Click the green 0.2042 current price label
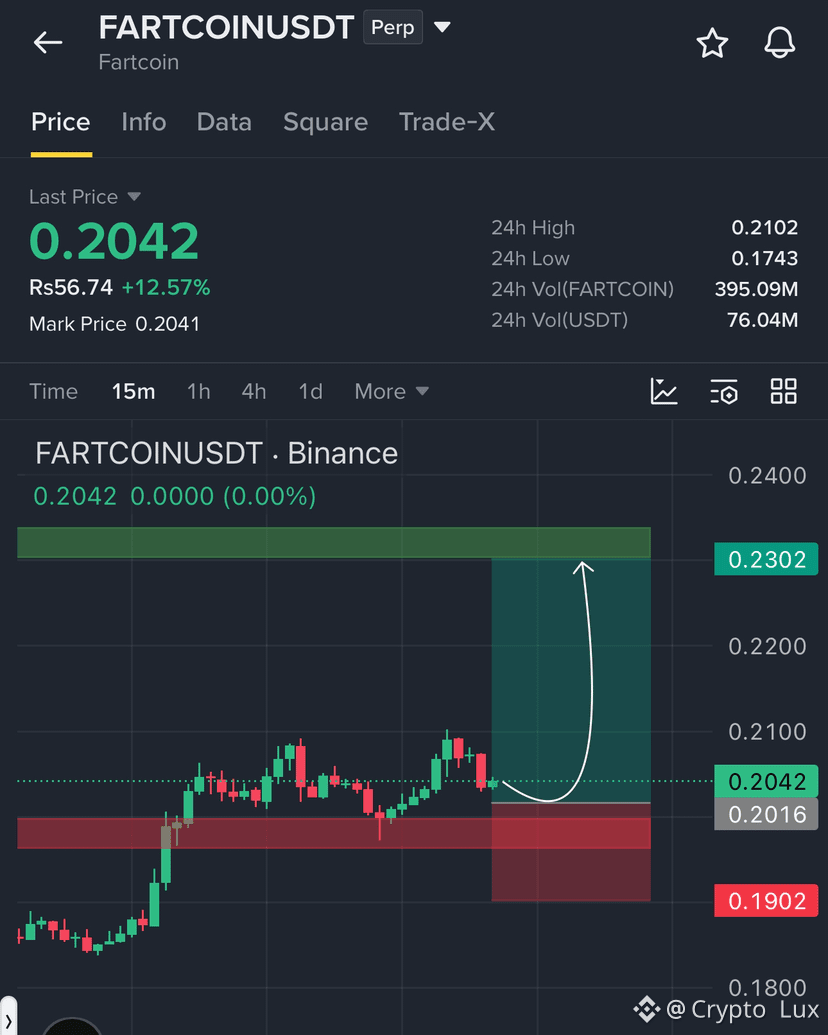This screenshot has width=828, height=1035. 766,781
